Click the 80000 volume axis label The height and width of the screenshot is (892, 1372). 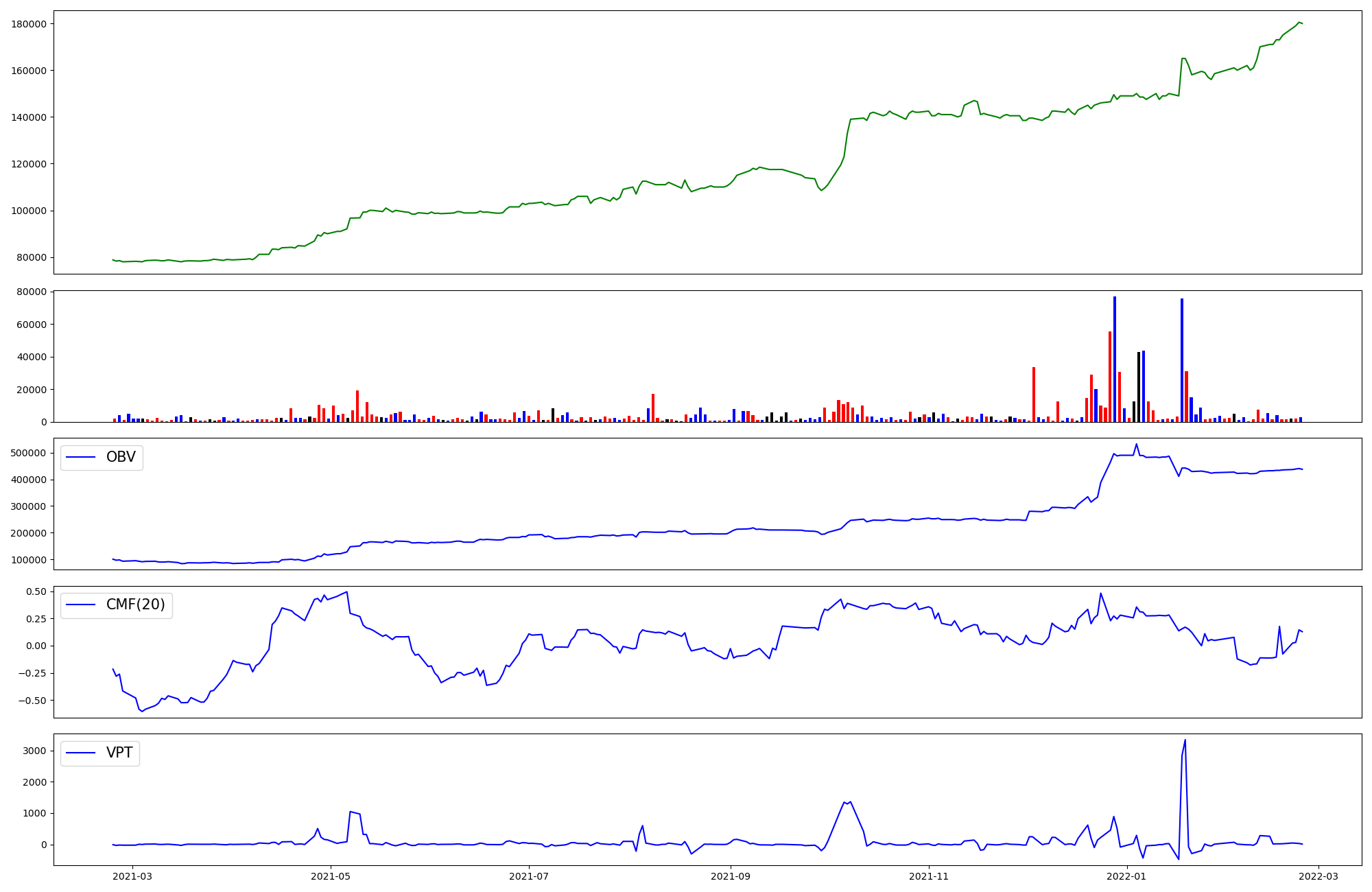click(32, 292)
